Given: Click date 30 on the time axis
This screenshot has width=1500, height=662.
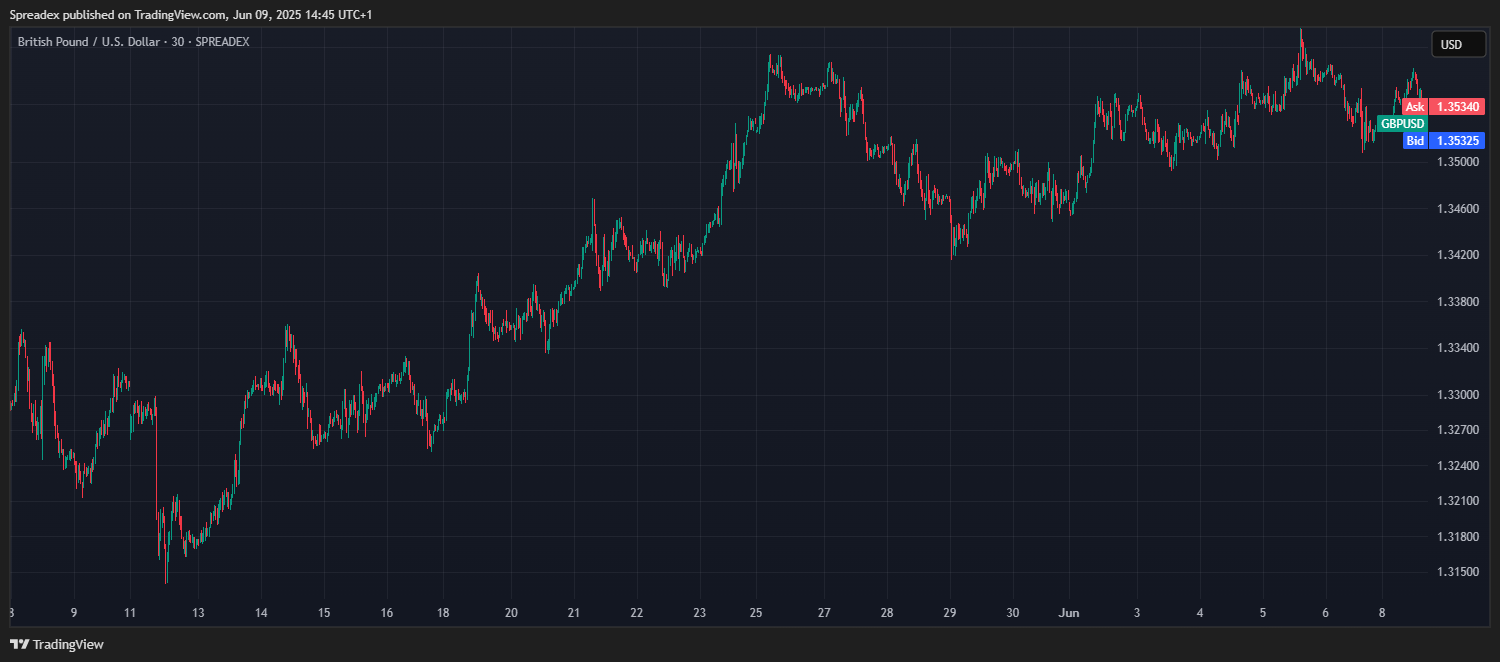Looking at the screenshot, I should (1013, 613).
